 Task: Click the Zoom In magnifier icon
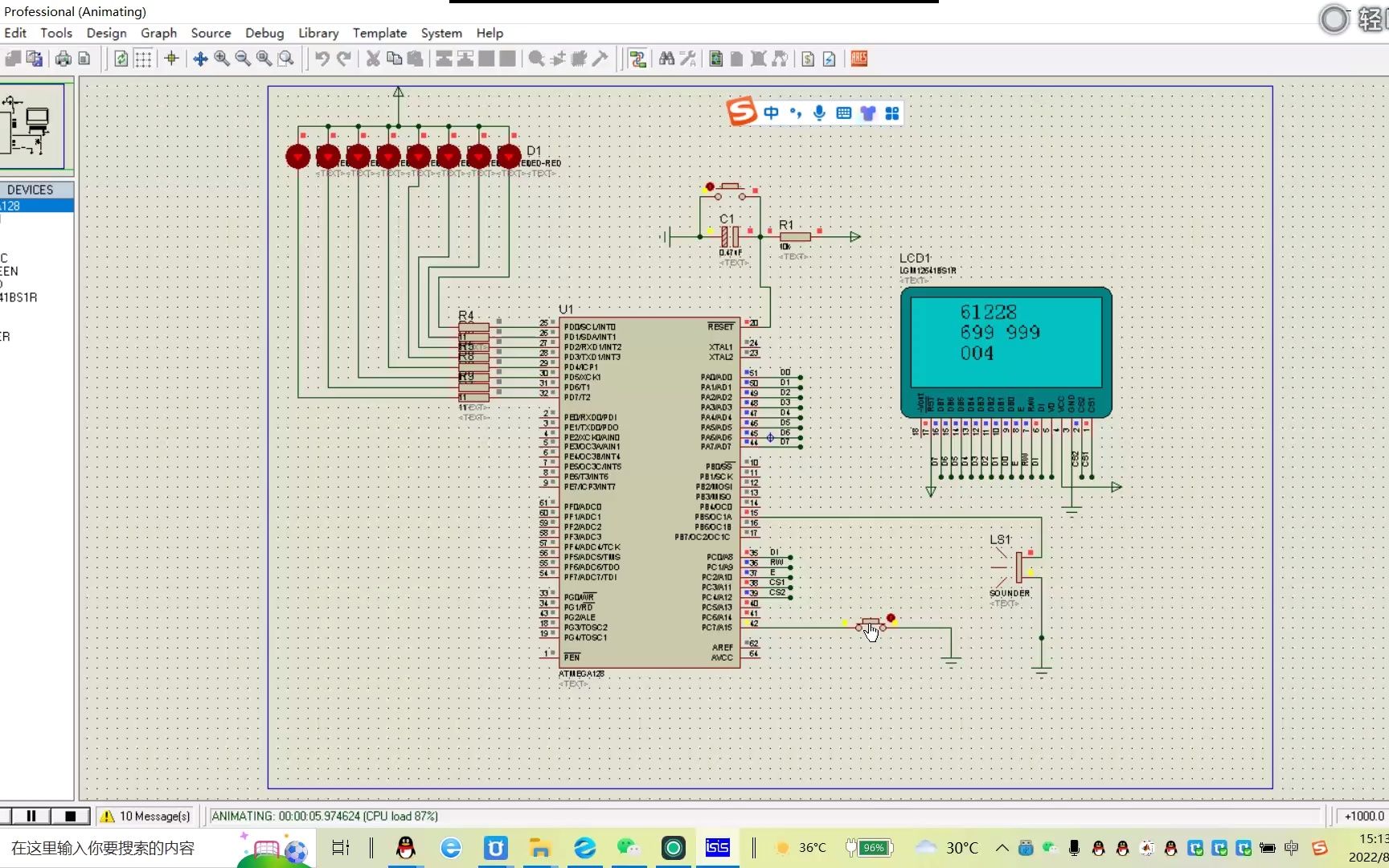[222, 59]
